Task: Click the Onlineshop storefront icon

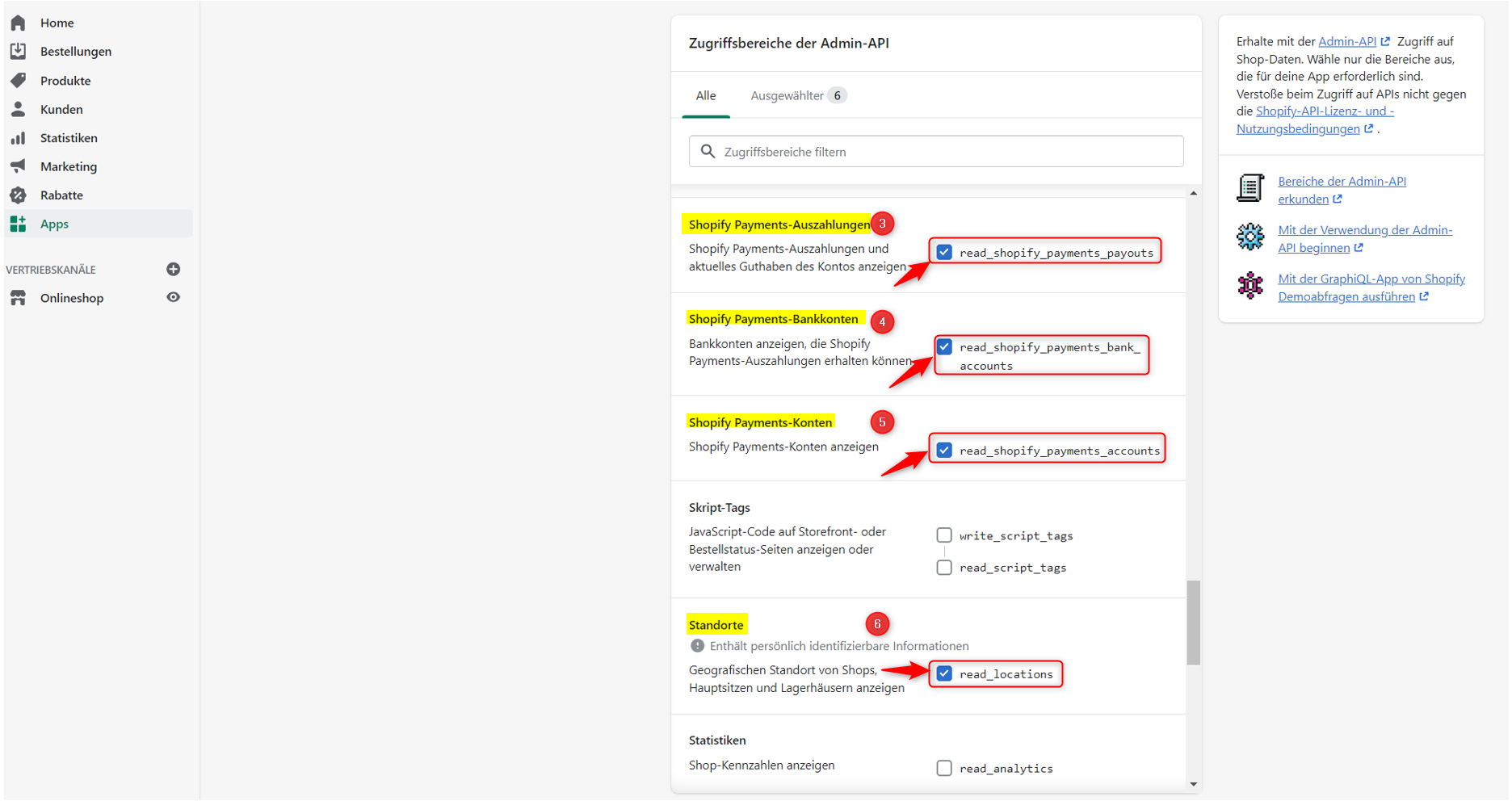Action: coord(18,298)
